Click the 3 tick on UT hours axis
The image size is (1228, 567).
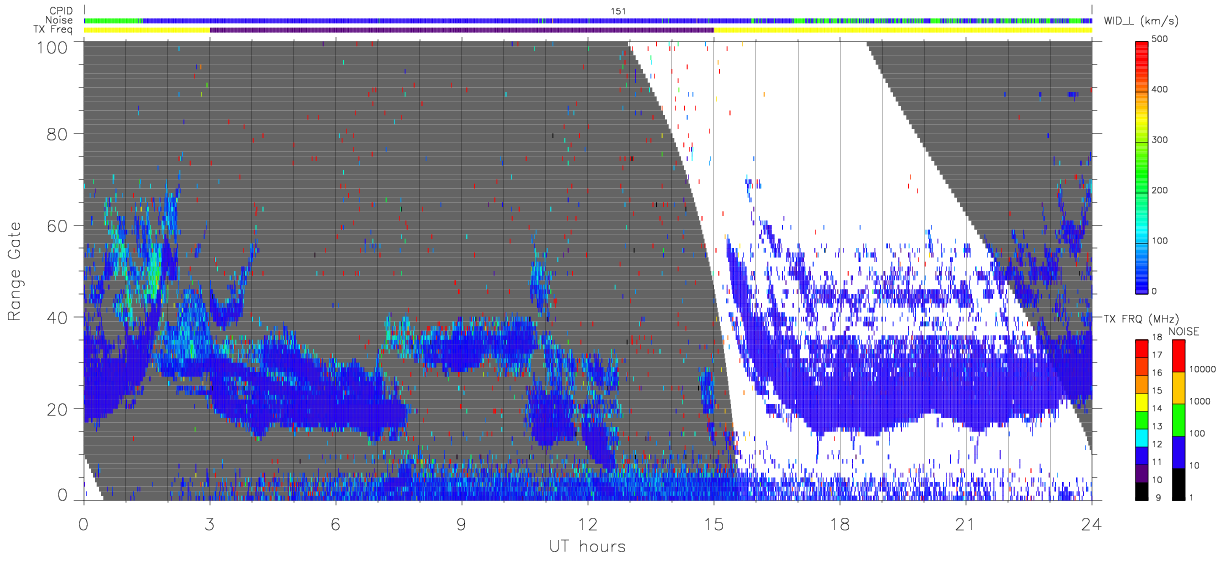[209, 523]
